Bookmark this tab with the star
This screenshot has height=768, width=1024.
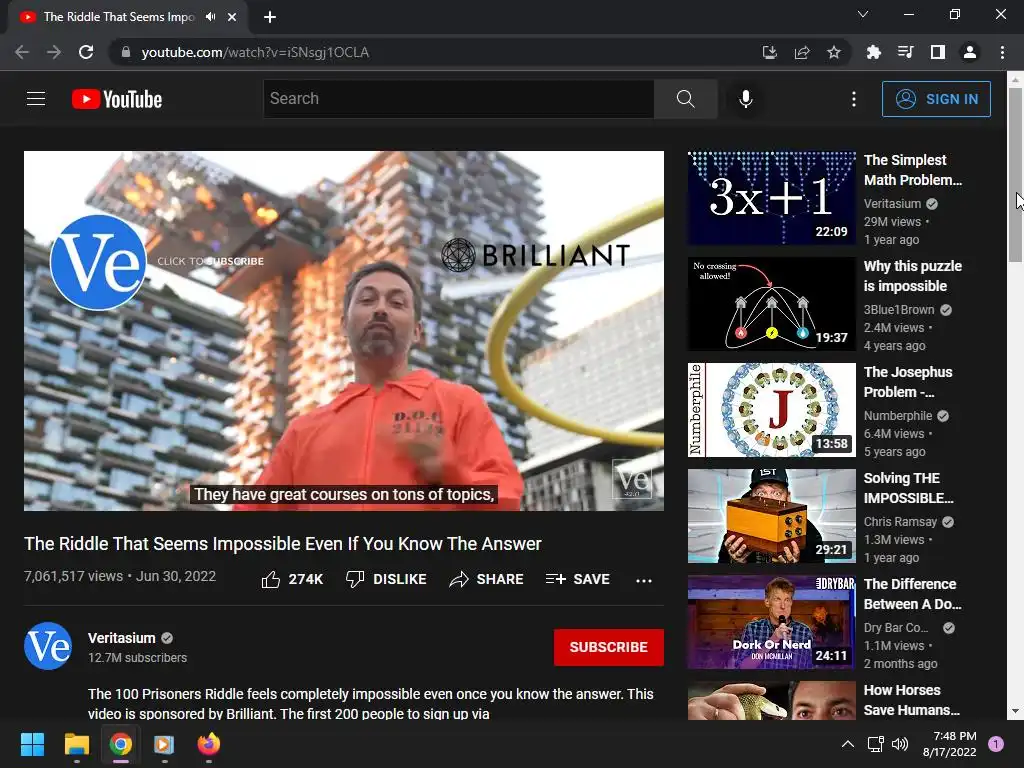pyautogui.click(x=834, y=52)
